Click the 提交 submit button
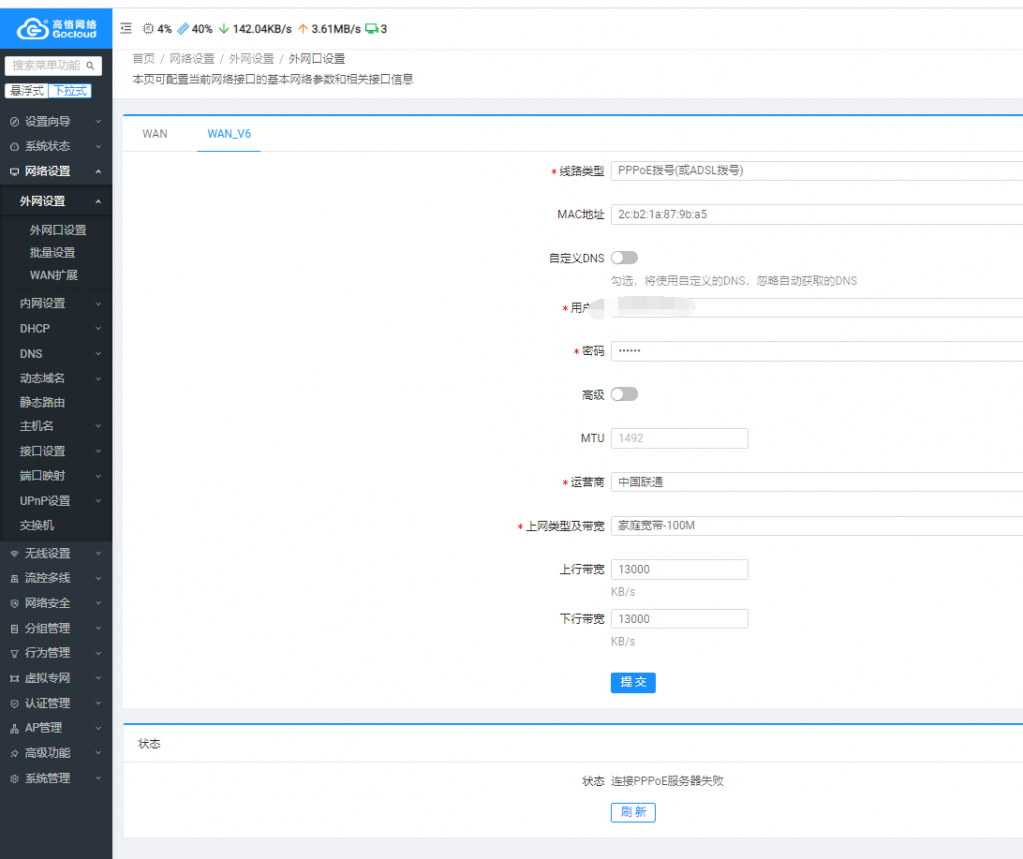Viewport: 1023px width, 859px height. point(632,682)
